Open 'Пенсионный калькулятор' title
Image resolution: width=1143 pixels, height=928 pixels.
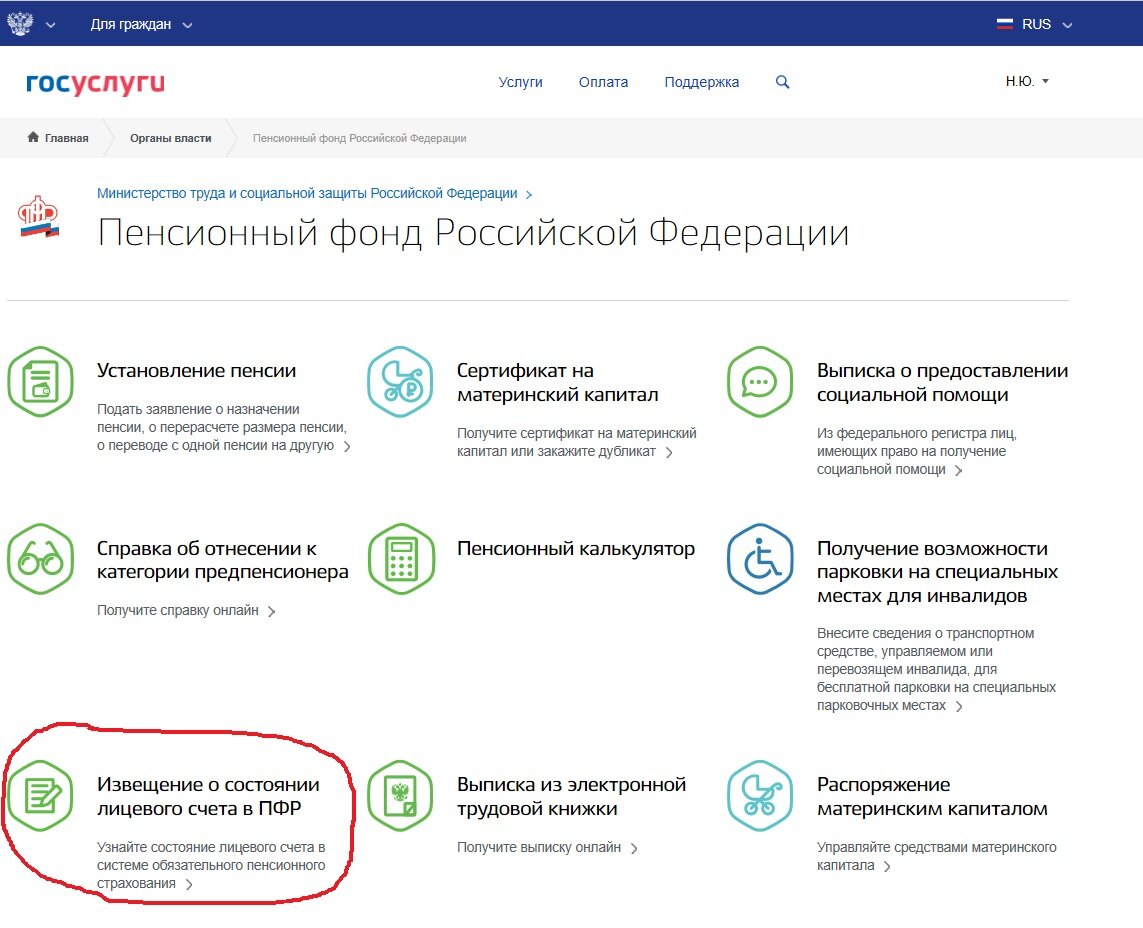coord(576,548)
